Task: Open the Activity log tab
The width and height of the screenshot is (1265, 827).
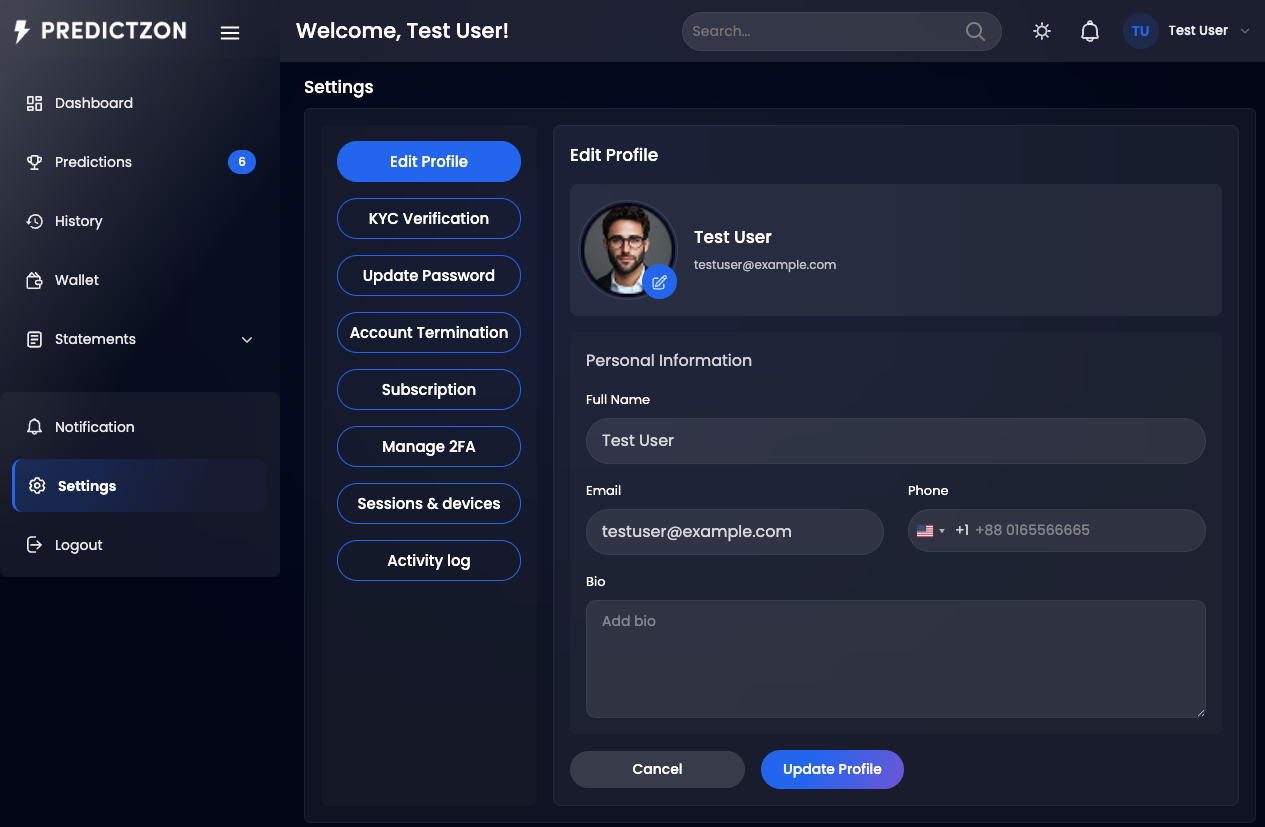Action: [429, 561]
